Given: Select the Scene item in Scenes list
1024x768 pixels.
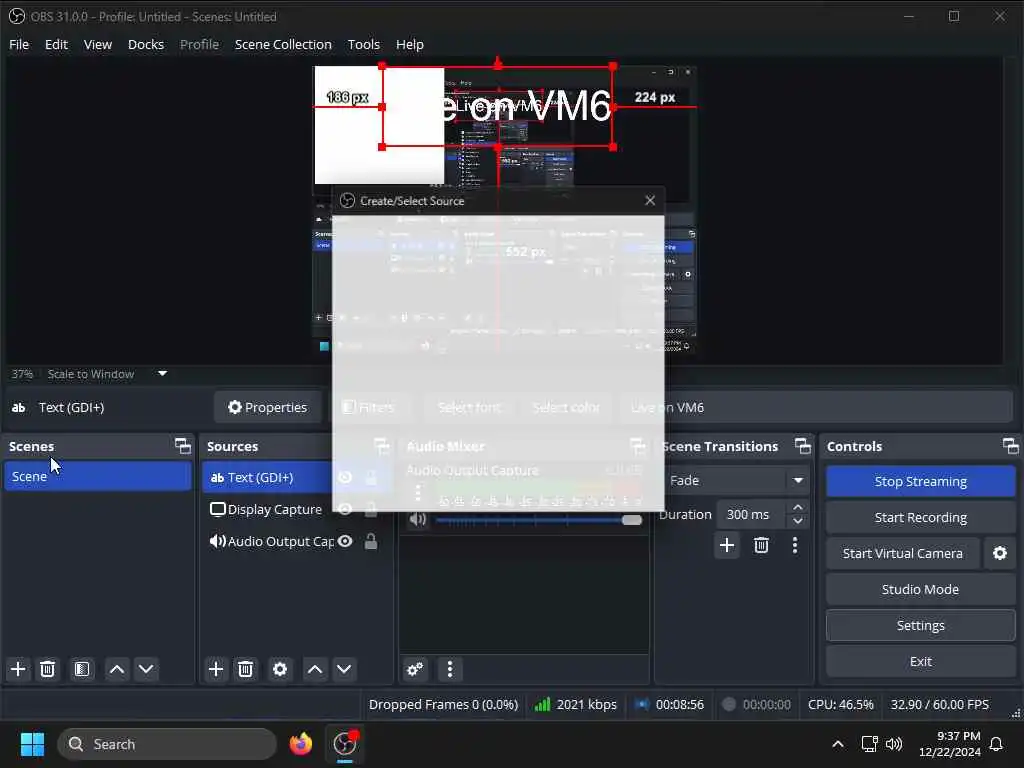Looking at the screenshot, I should click(98, 476).
